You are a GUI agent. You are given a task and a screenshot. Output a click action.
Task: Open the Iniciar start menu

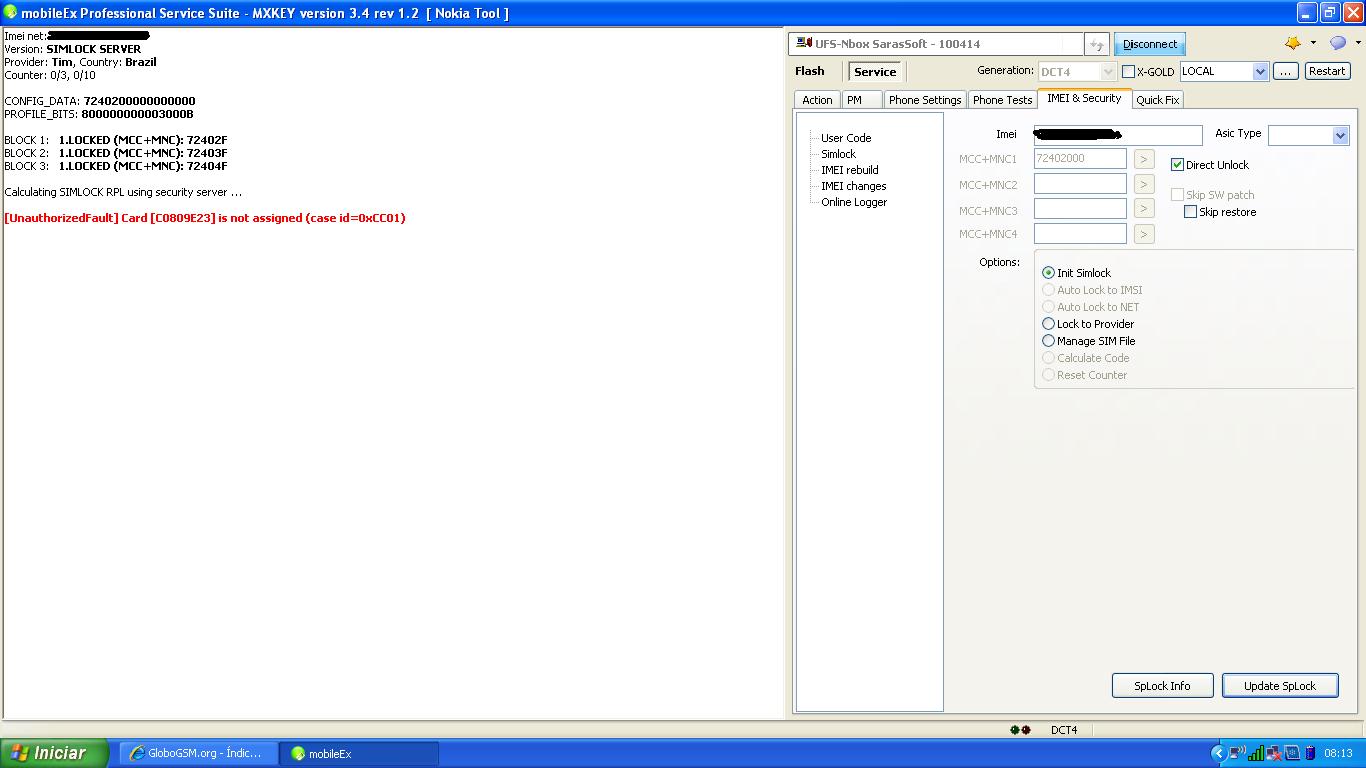(55, 753)
